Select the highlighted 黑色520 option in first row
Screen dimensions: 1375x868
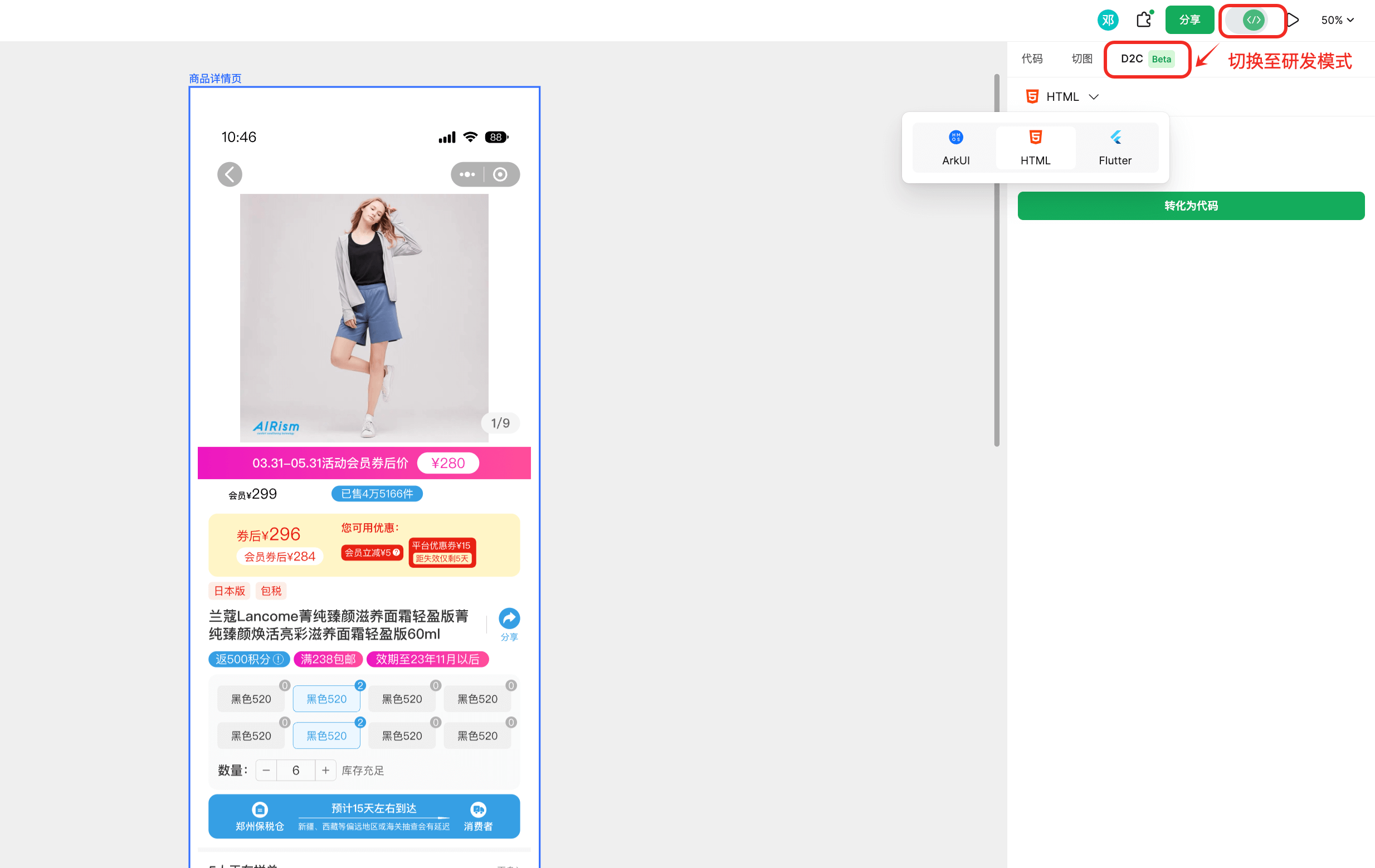[326, 699]
